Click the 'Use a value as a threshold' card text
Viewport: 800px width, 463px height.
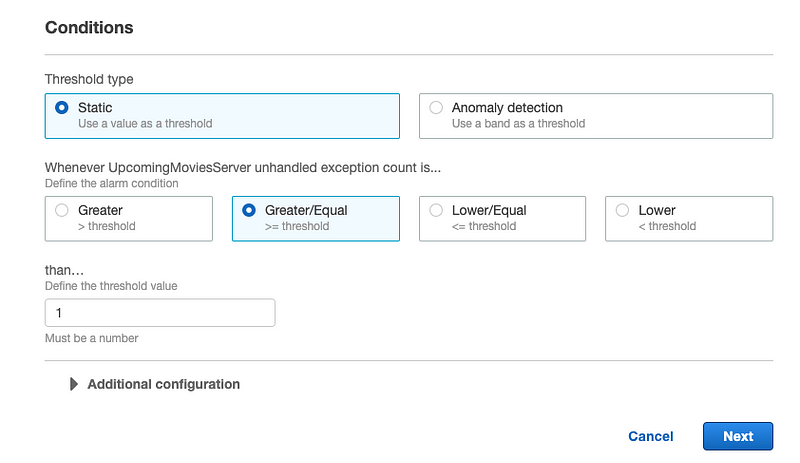pos(145,124)
